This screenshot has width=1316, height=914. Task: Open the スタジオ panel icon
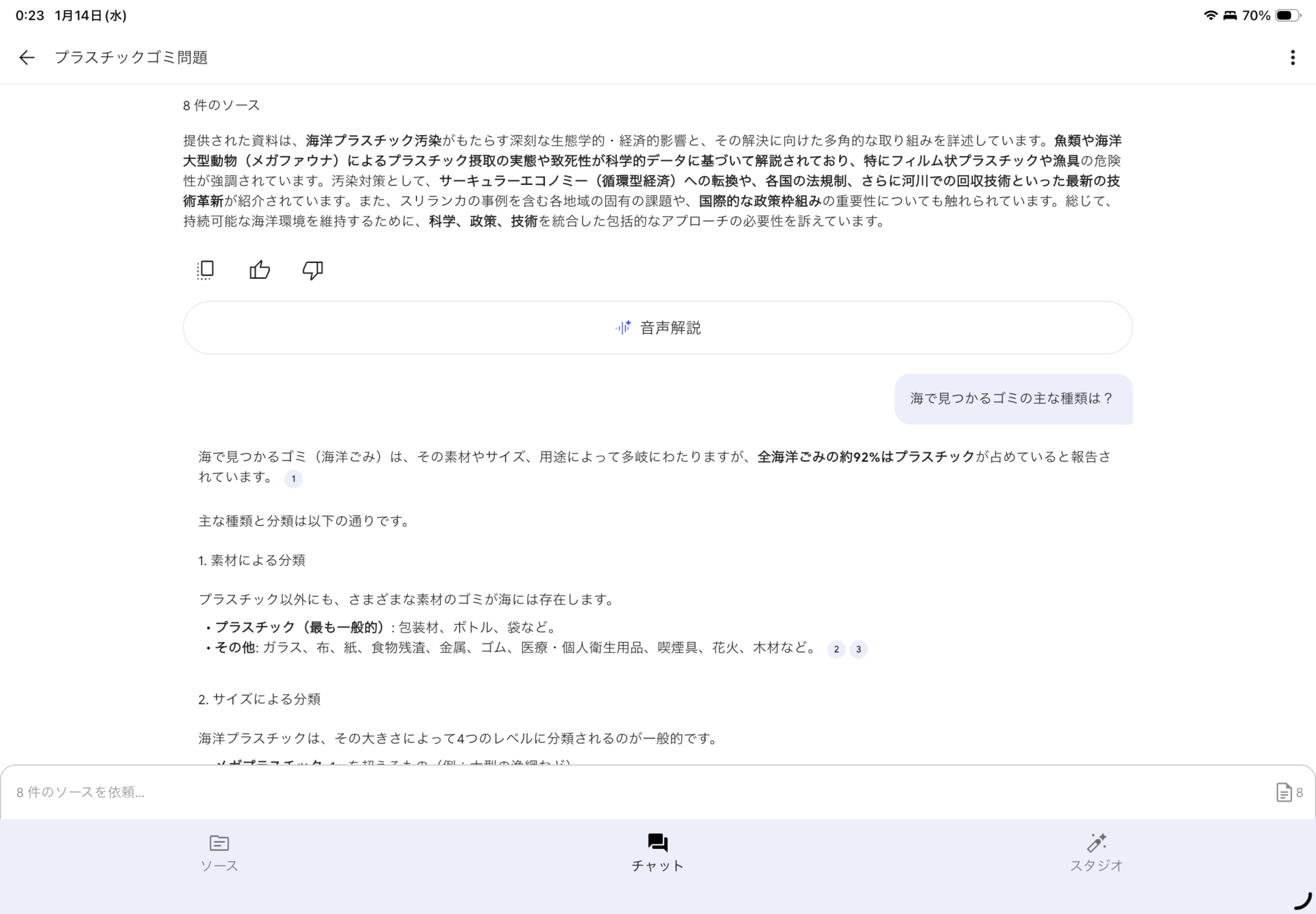[x=1097, y=843]
